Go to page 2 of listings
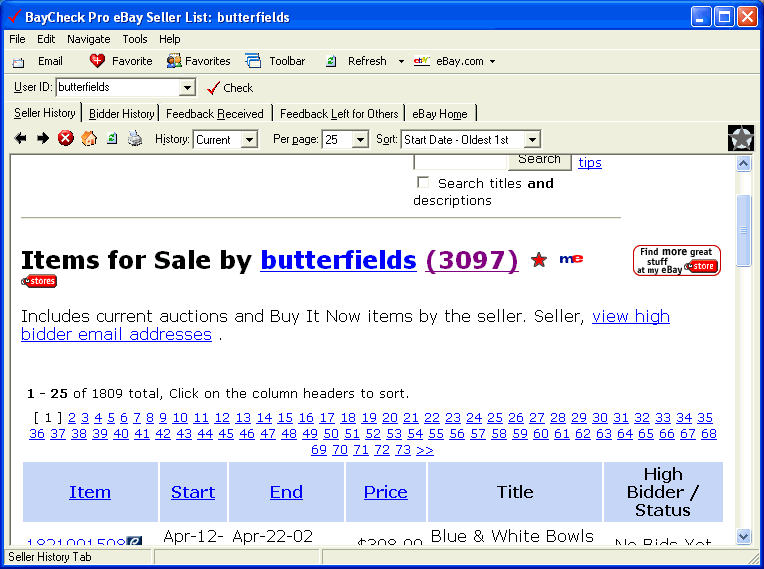Viewport: 764px width, 569px height. [x=72, y=418]
